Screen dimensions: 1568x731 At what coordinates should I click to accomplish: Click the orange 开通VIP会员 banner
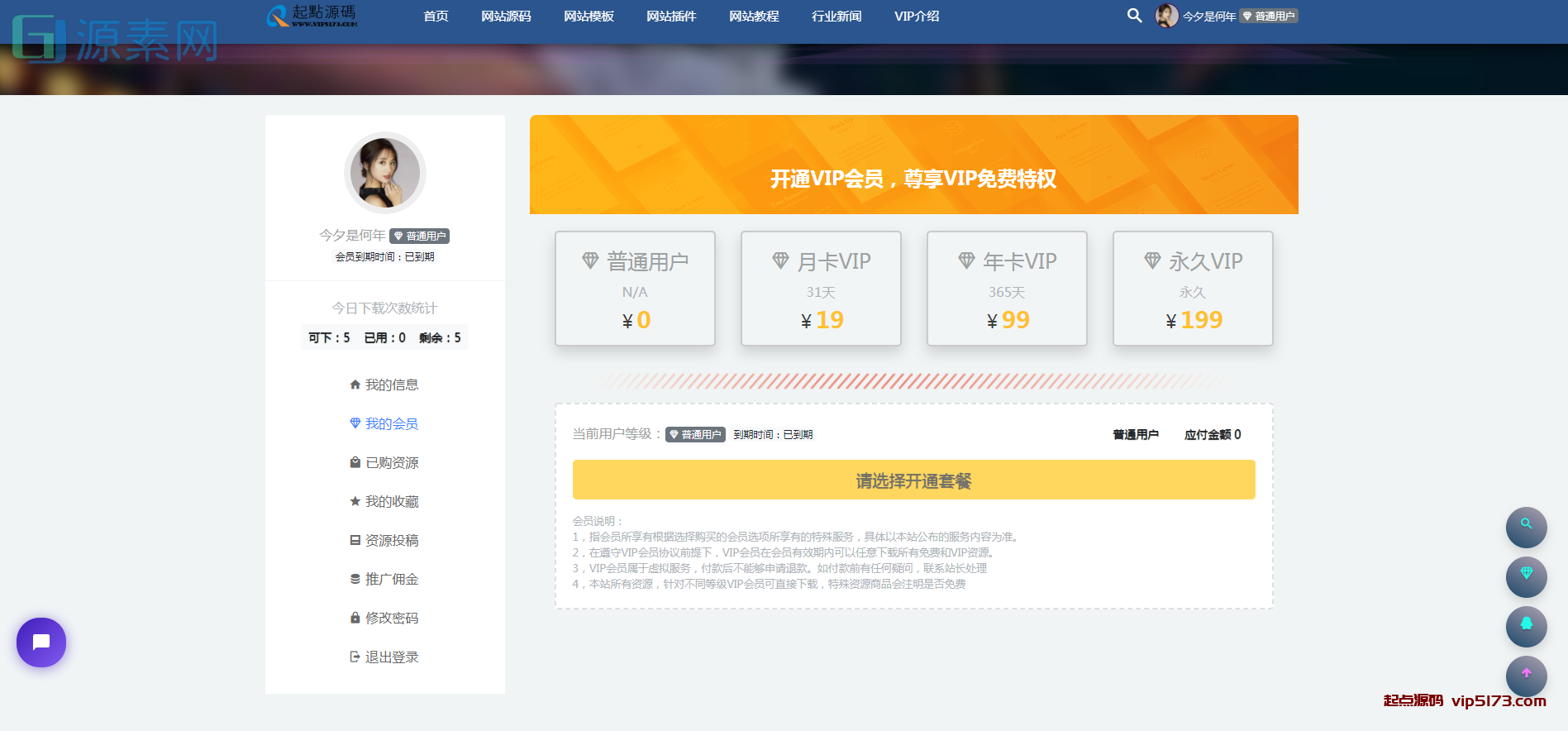[x=913, y=165]
